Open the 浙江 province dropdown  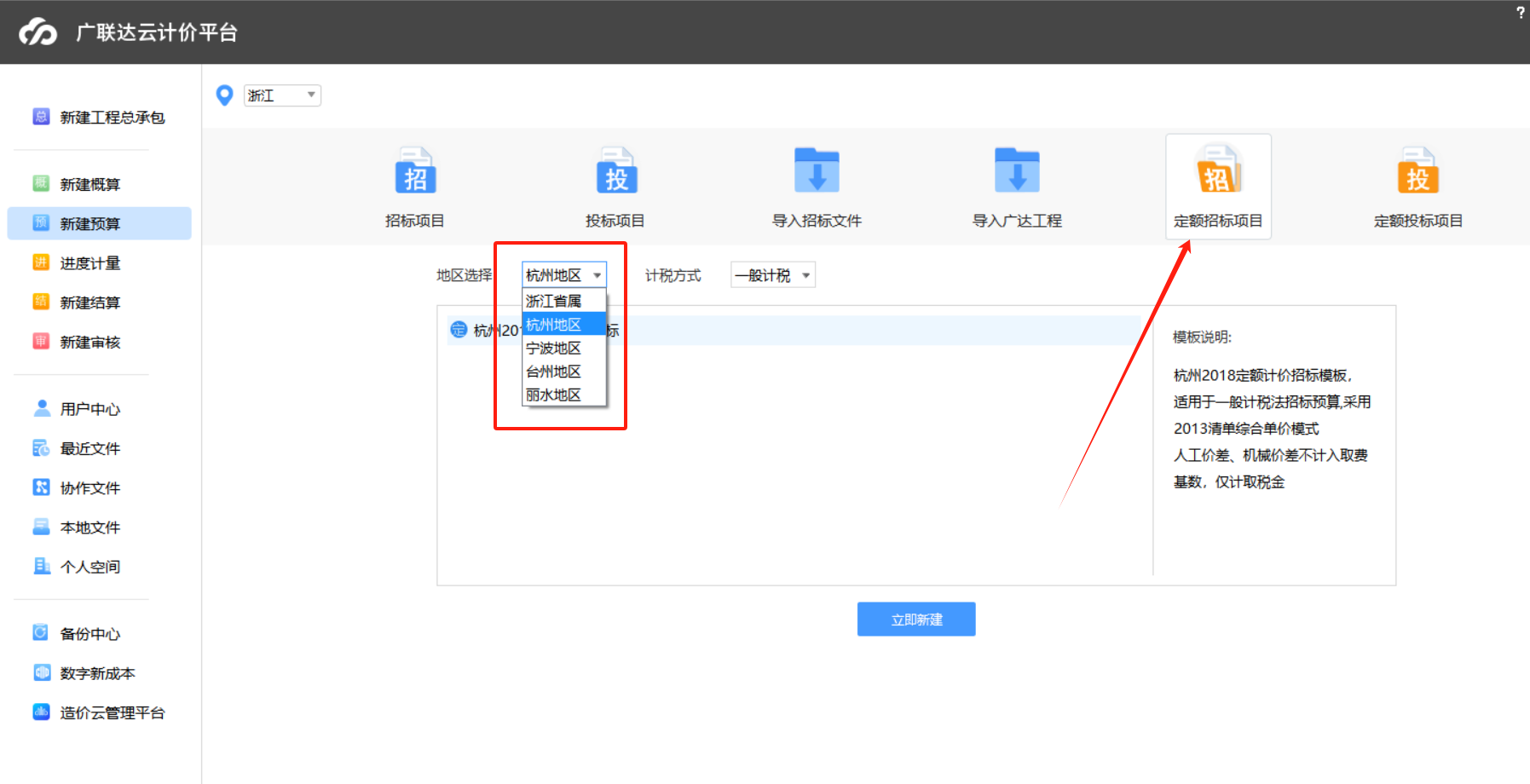pyautogui.click(x=282, y=95)
